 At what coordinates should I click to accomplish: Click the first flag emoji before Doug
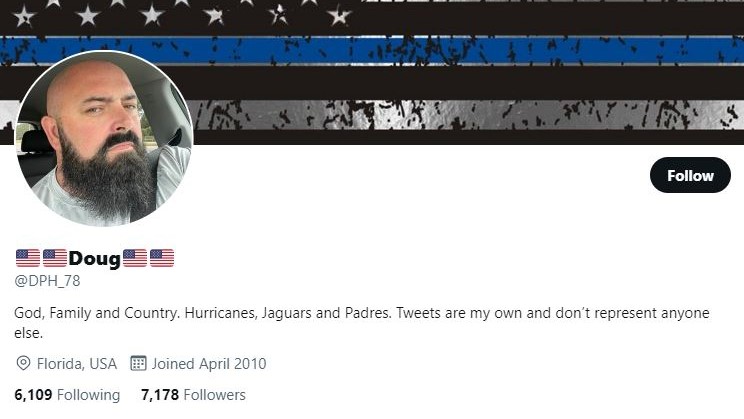pos(28,258)
